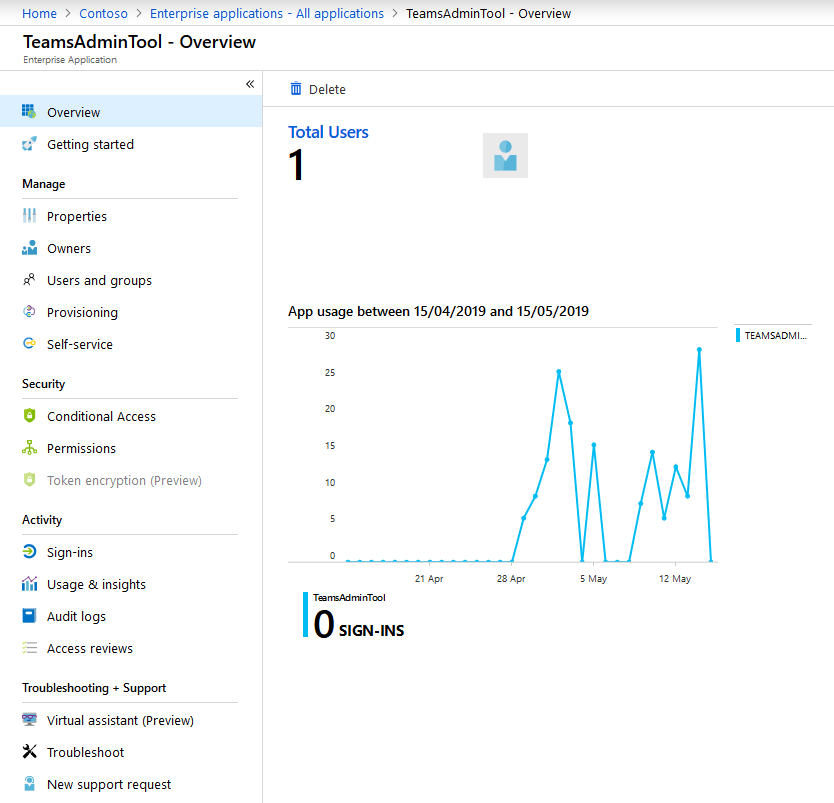
Task: Click the chart peak near 25 before 5 May
Action: 558,371
